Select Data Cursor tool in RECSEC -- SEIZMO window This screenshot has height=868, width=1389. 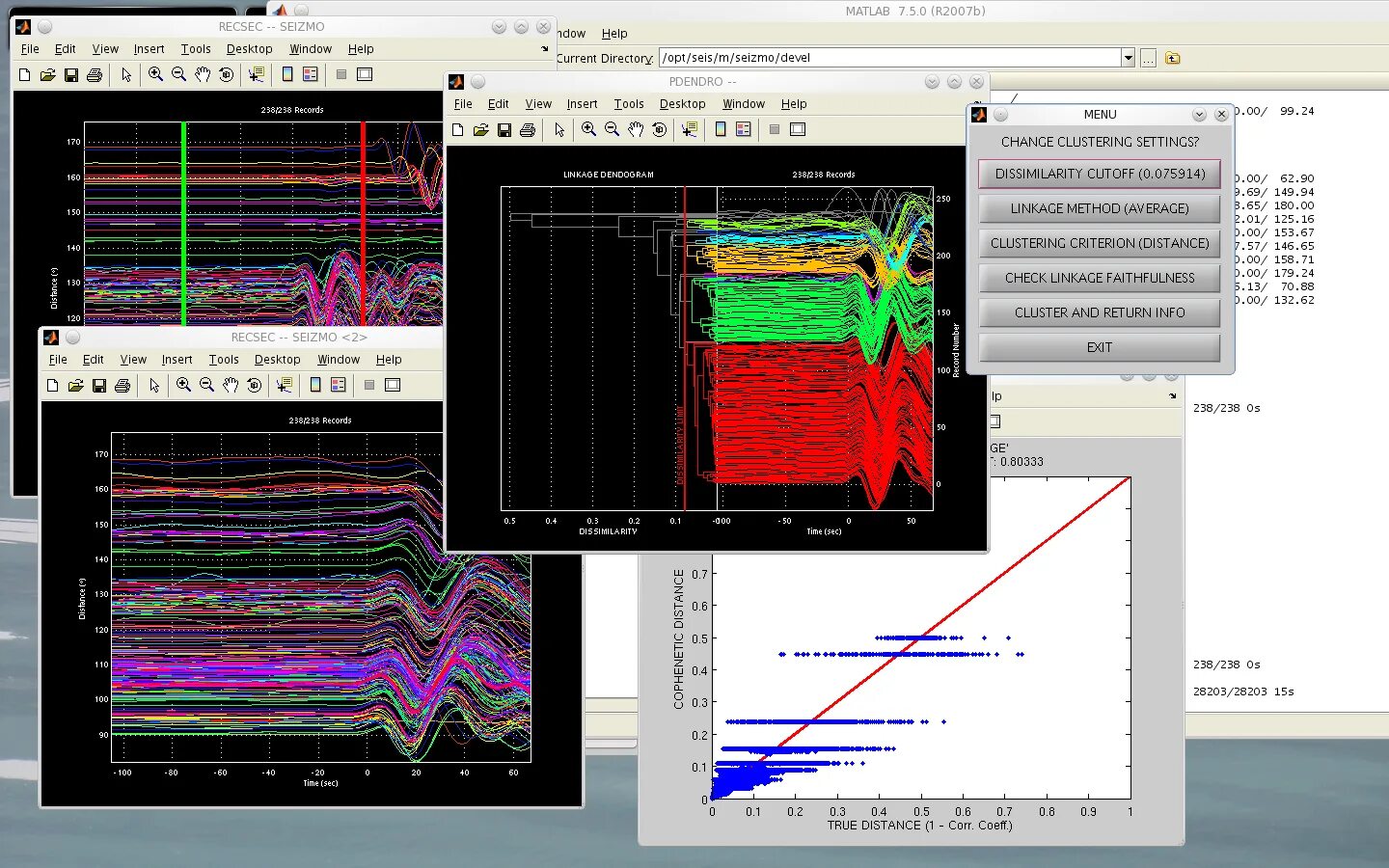point(257,74)
